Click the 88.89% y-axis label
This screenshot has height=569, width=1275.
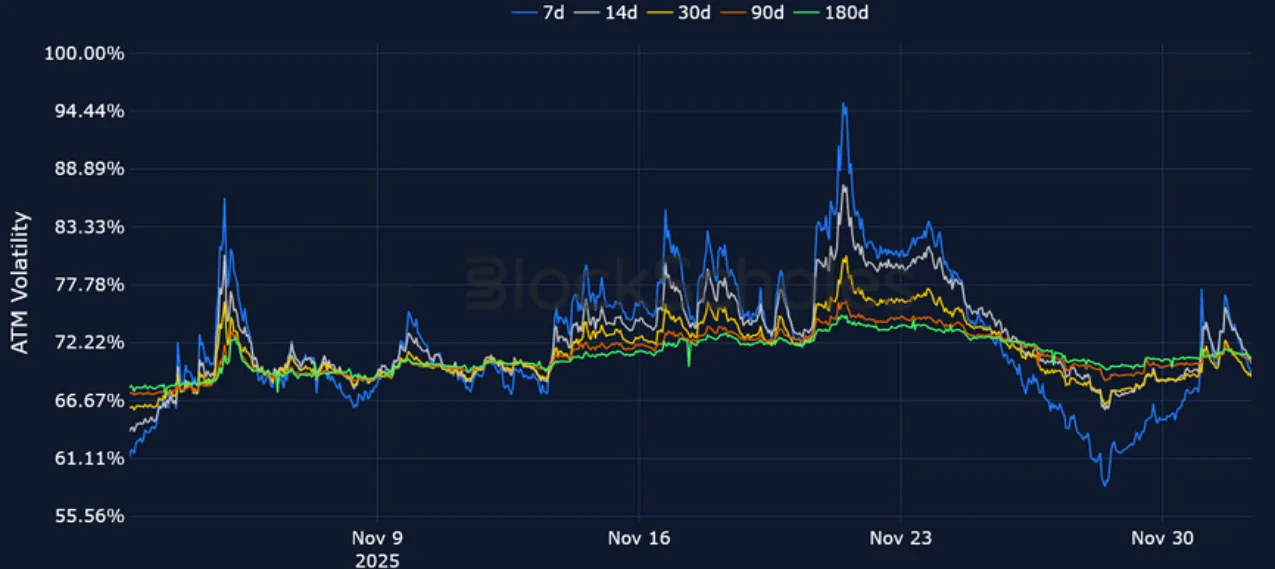[x=88, y=169]
